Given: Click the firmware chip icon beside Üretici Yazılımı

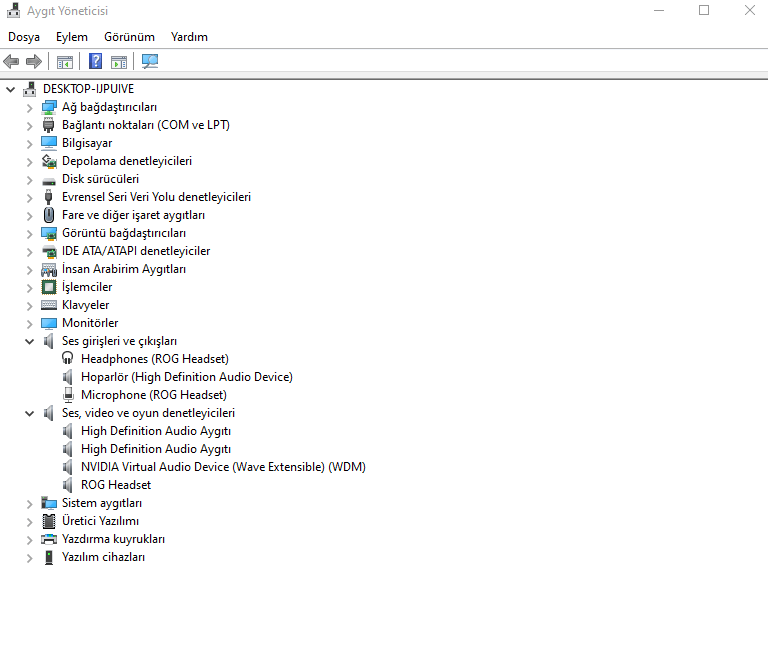Looking at the screenshot, I should pyautogui.click(x=49, y=521).
